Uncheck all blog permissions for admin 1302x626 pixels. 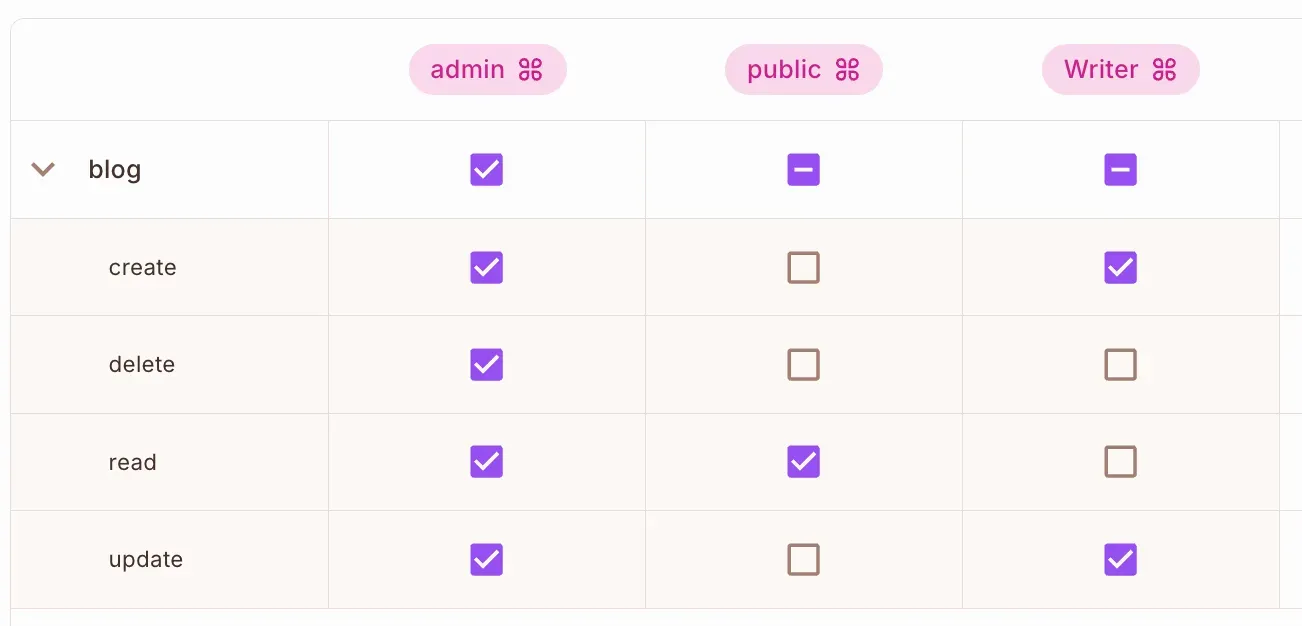[487, 170]
